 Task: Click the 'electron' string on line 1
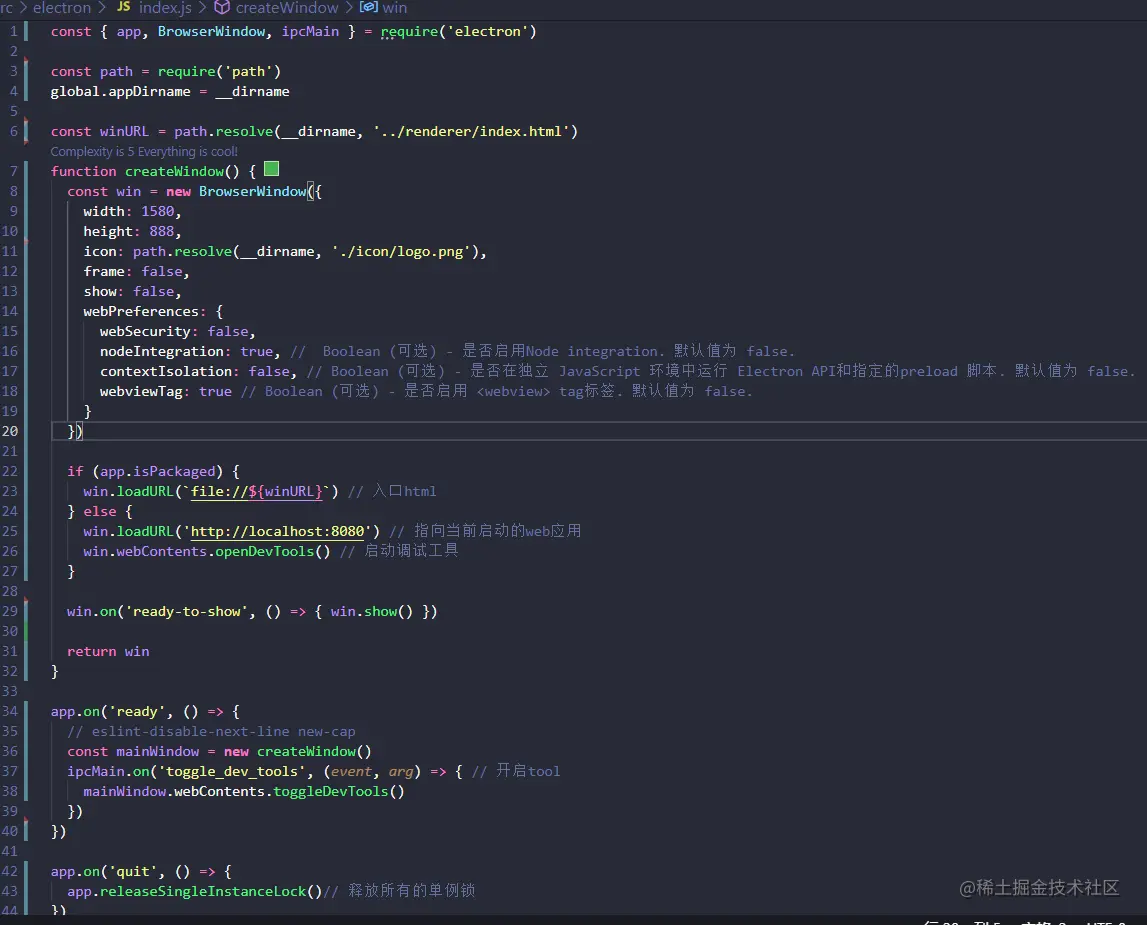tap(488, 31)
